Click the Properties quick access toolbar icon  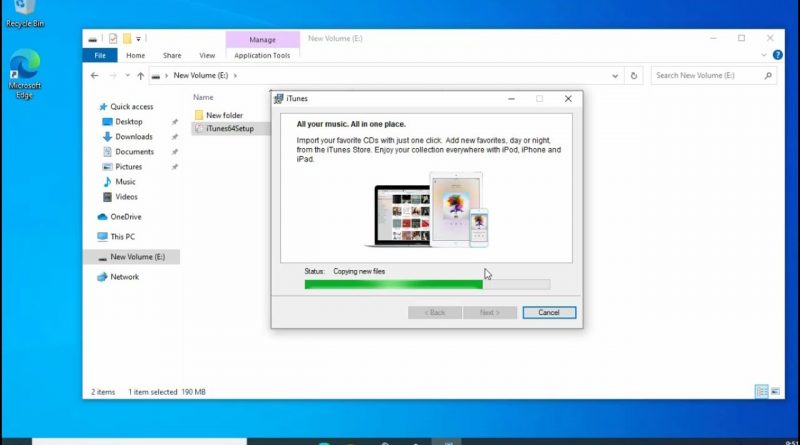tap(113, 38)
